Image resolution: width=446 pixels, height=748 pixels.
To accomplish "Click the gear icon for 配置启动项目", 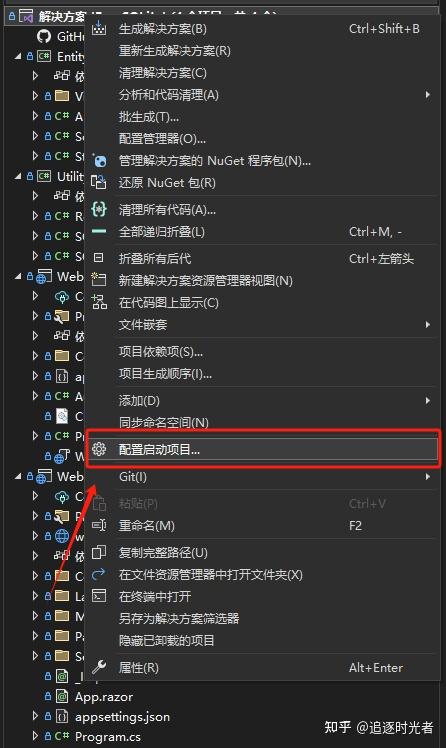I will pyautogui.click(x=99, y=449).
